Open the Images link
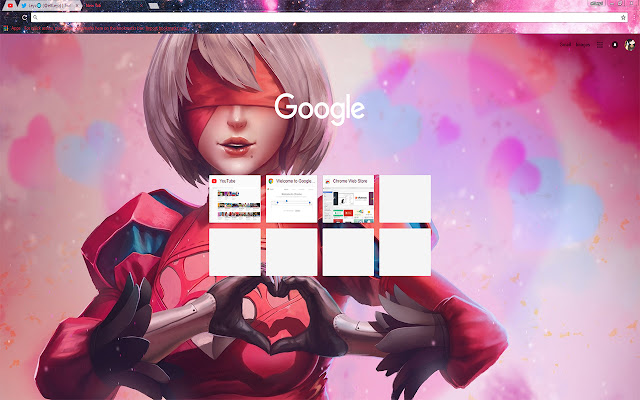This screenshot has height=400, width=640. [x=583, y=44]
